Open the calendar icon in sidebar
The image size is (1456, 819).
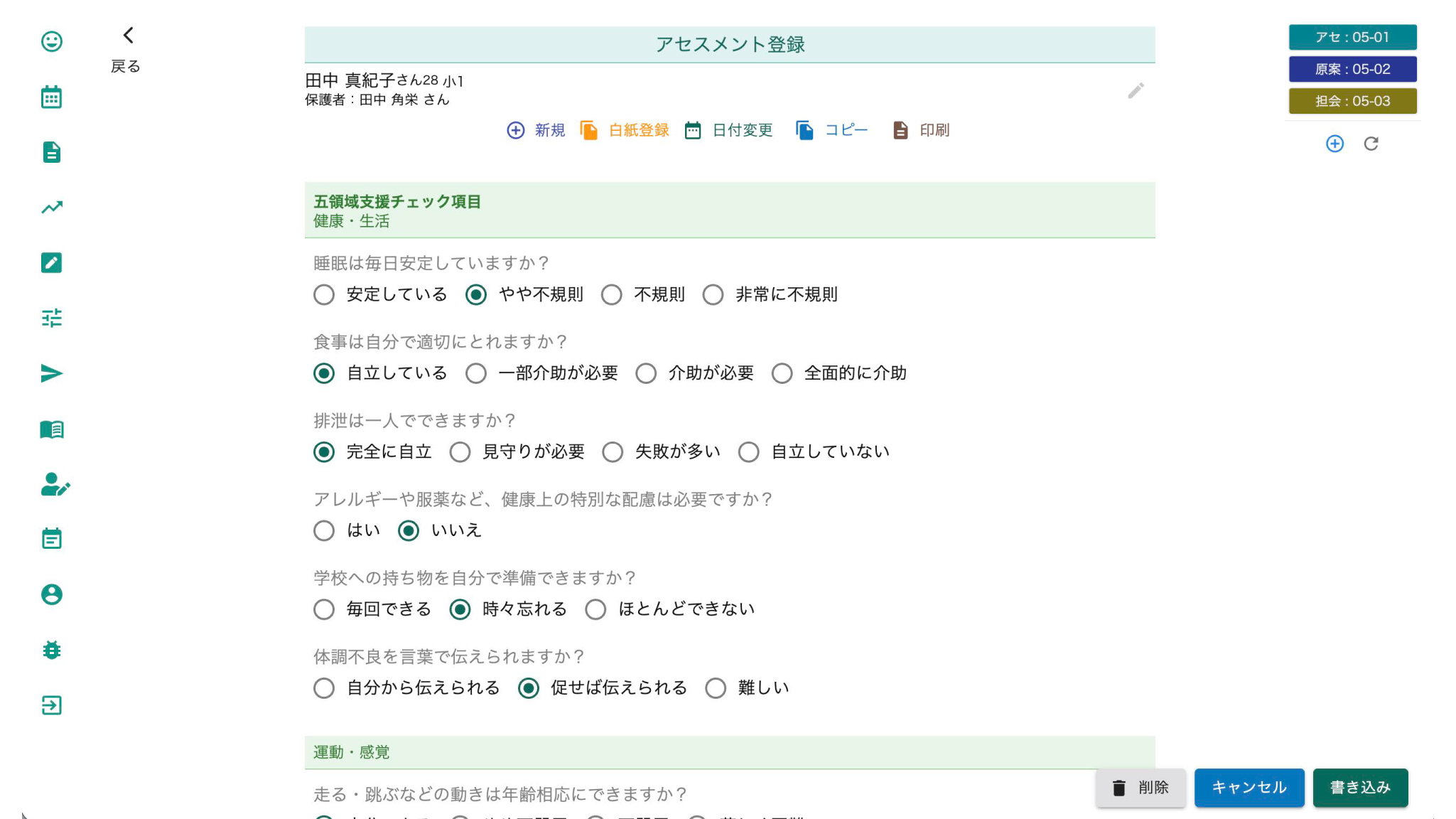[51, 97]
